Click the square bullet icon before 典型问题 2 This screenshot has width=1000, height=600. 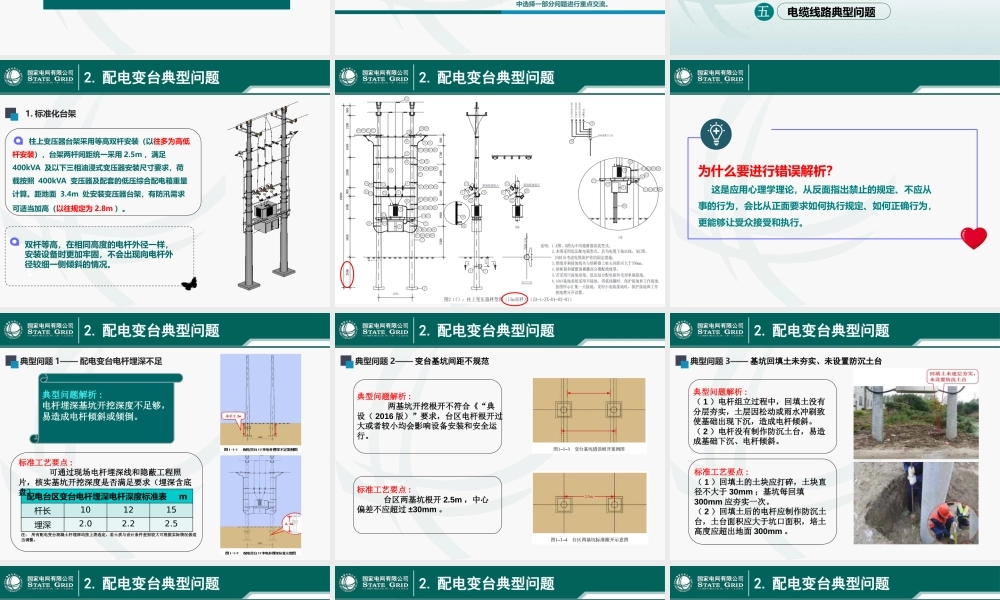pyautogui.click(x=346, y=361)
